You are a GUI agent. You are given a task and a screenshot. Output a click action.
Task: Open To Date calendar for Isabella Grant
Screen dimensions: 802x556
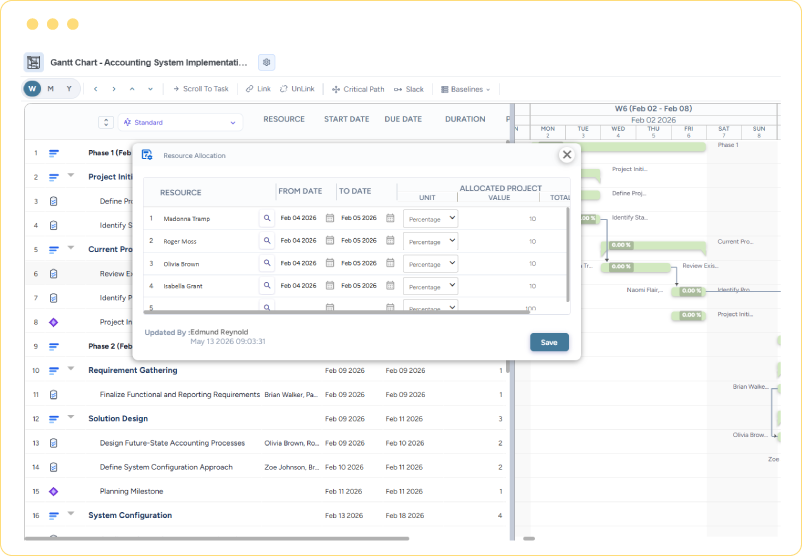tap(390, 285)
